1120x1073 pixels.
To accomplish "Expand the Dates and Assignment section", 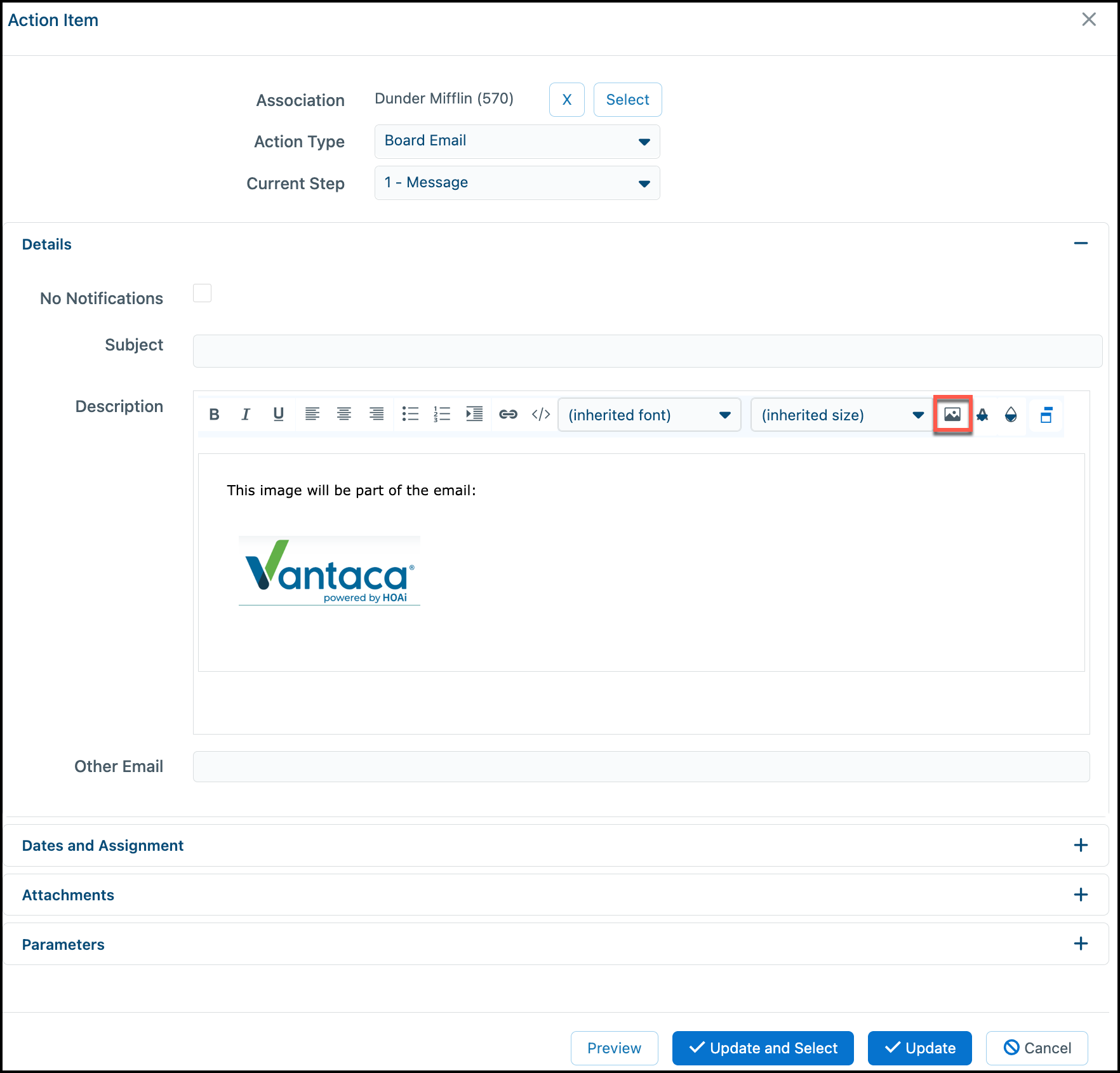I will [x=1081, y=845].
